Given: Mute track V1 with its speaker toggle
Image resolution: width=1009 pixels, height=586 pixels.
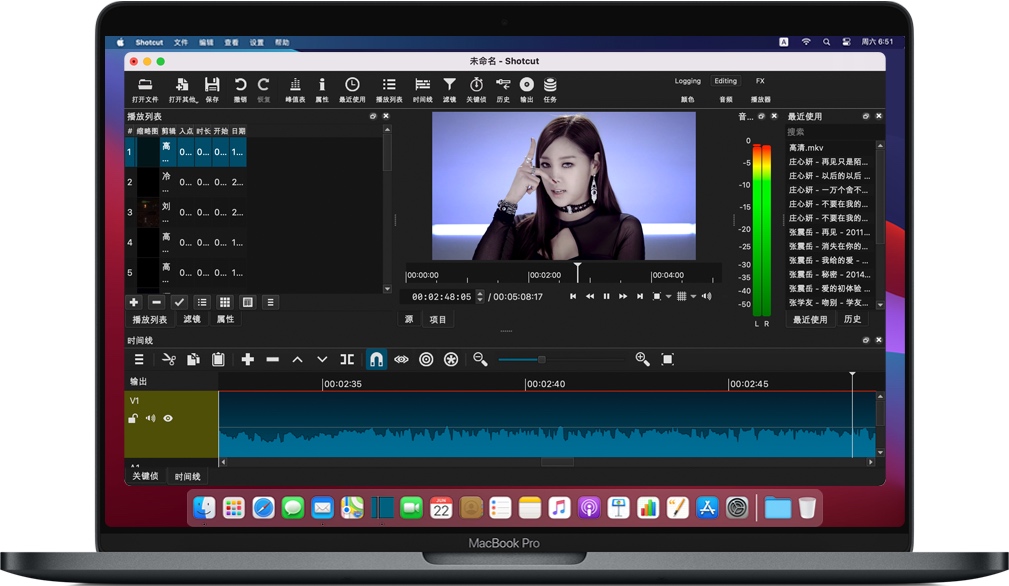Looking at the screenshot, I should [x=150, y=419].
